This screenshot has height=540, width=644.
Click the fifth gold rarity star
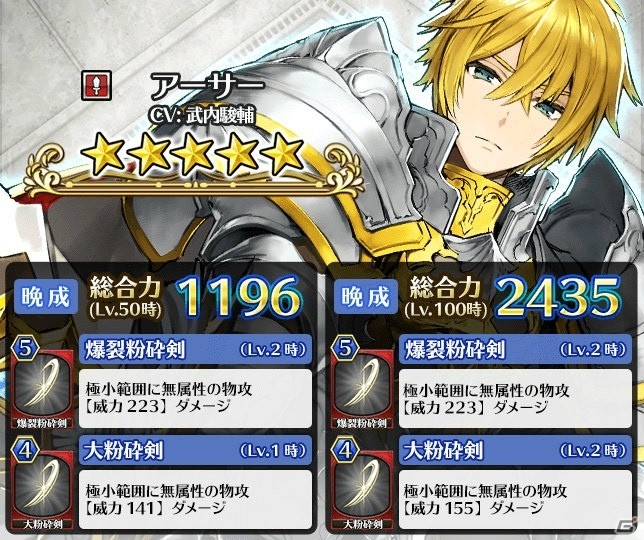[x=282, y=153]
